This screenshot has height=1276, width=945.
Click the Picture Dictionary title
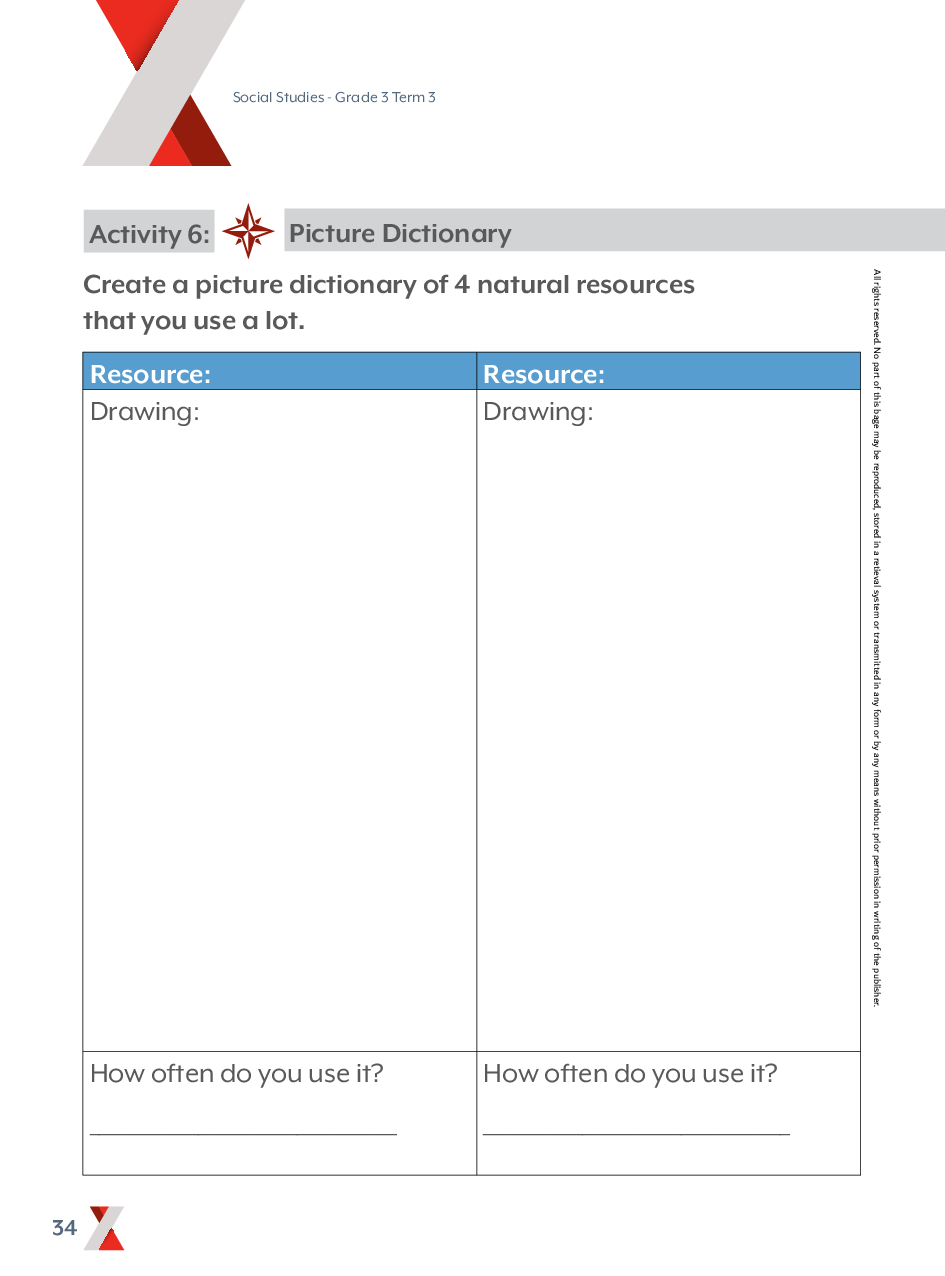(x=400, y=233)
